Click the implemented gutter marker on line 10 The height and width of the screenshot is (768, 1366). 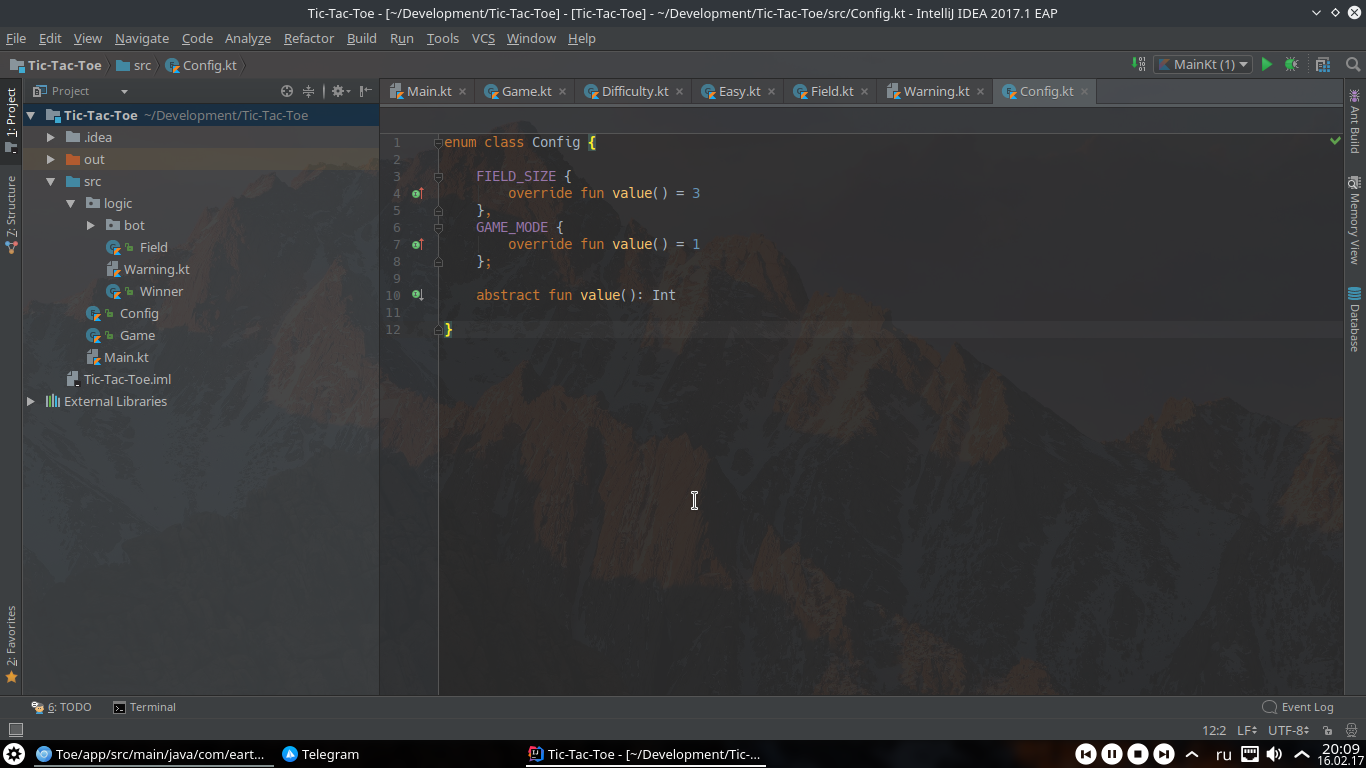pos(417,295)
